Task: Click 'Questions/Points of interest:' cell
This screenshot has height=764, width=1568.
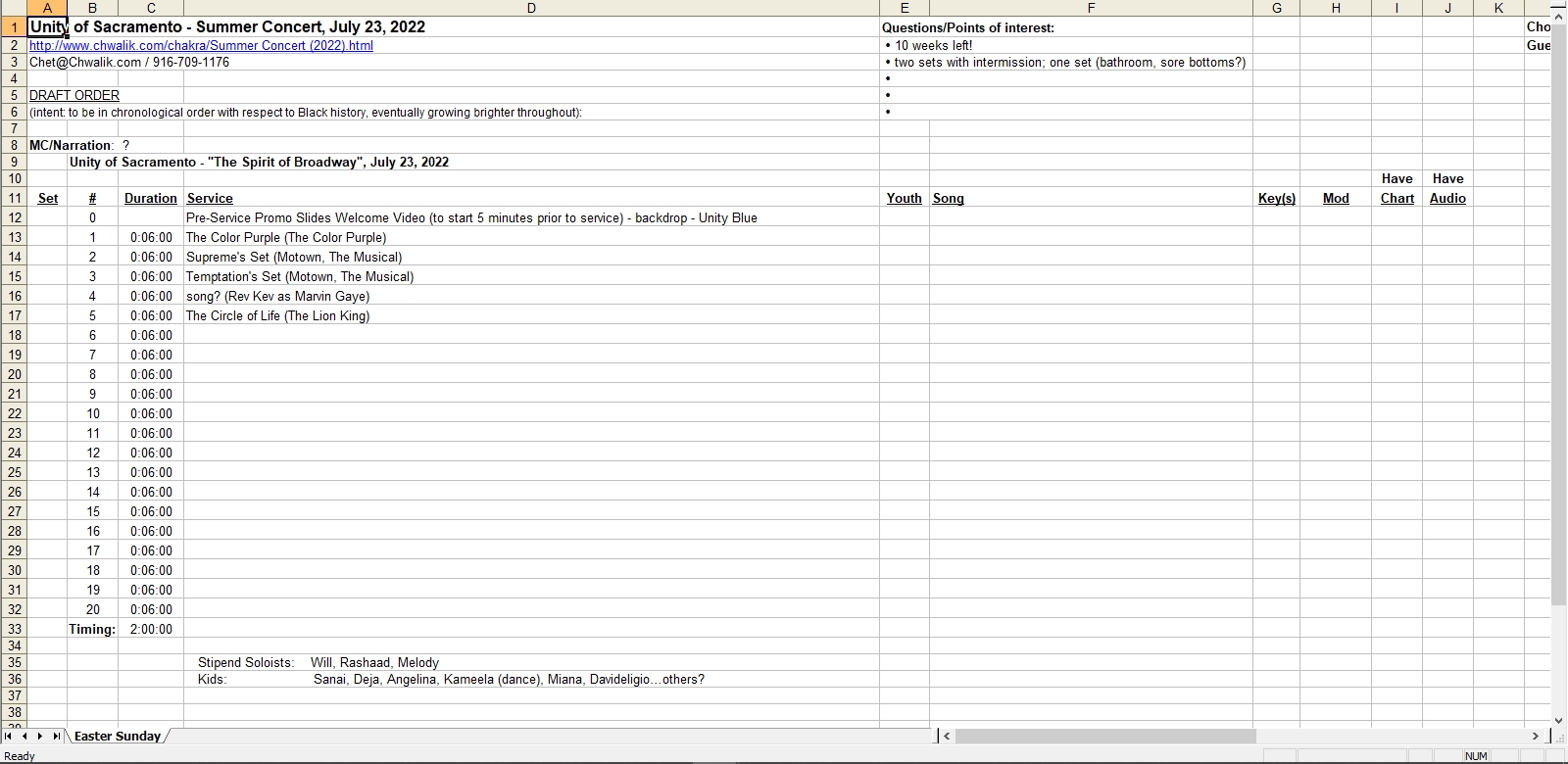Action: (x=968, y=27)
